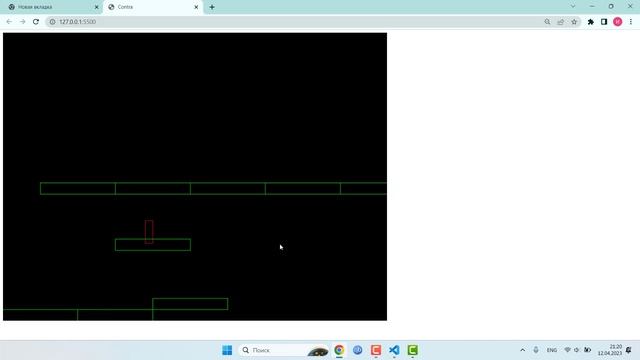Open the blue round app in taskbar
This screenshot has width=640, height=360.
point(358,350)
